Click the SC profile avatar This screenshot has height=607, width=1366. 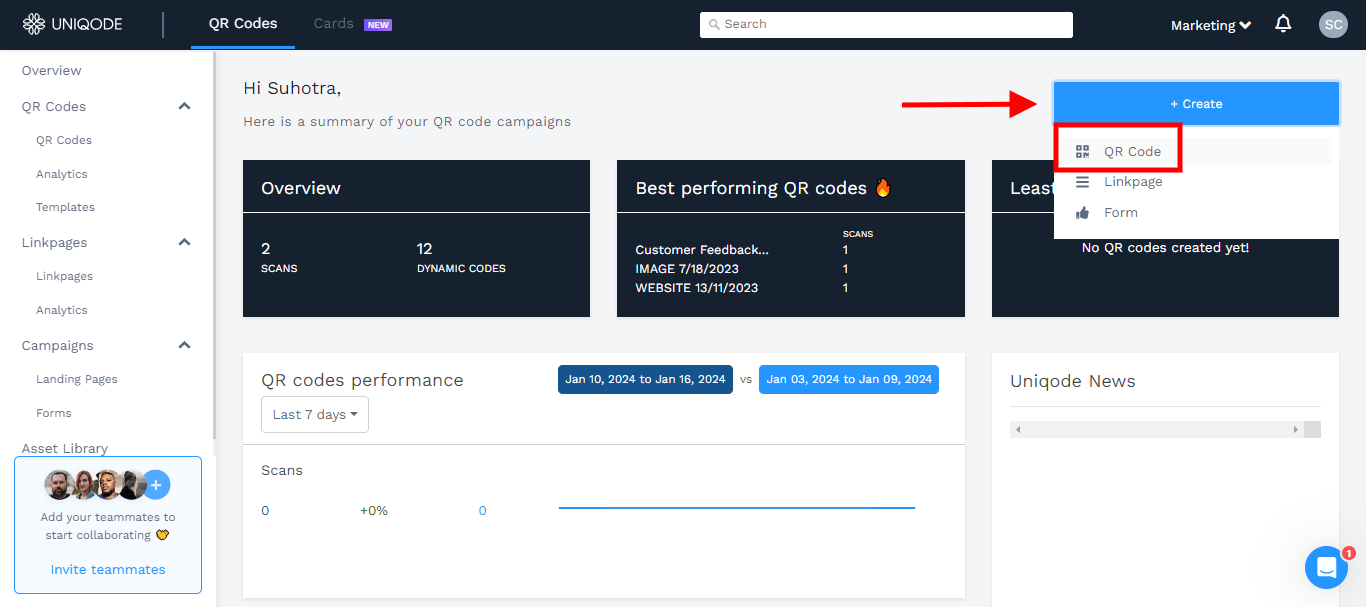[1333, 24]
